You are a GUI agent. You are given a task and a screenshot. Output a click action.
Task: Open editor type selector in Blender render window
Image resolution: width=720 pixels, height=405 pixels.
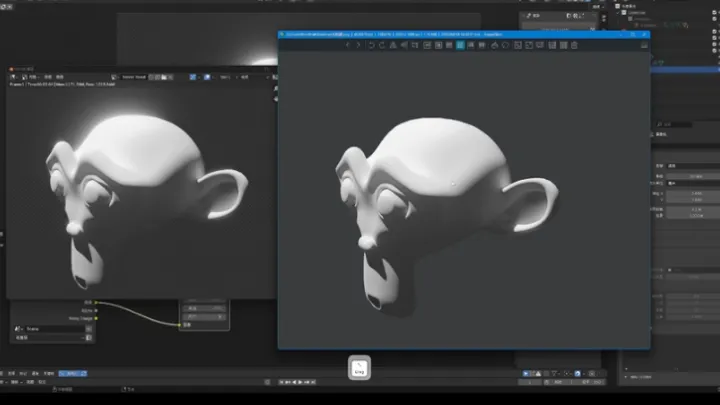pos(14,77)
